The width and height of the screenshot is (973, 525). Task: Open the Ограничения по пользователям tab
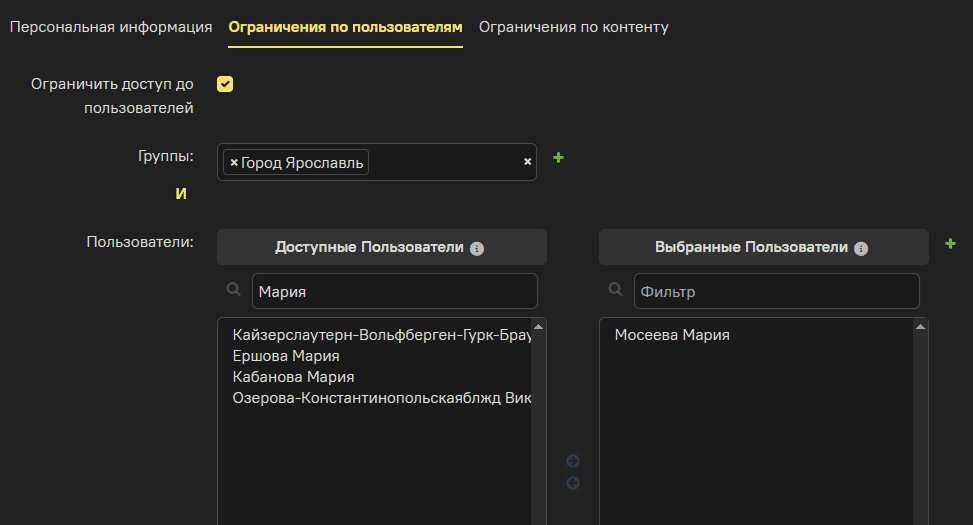click(345, 27)
